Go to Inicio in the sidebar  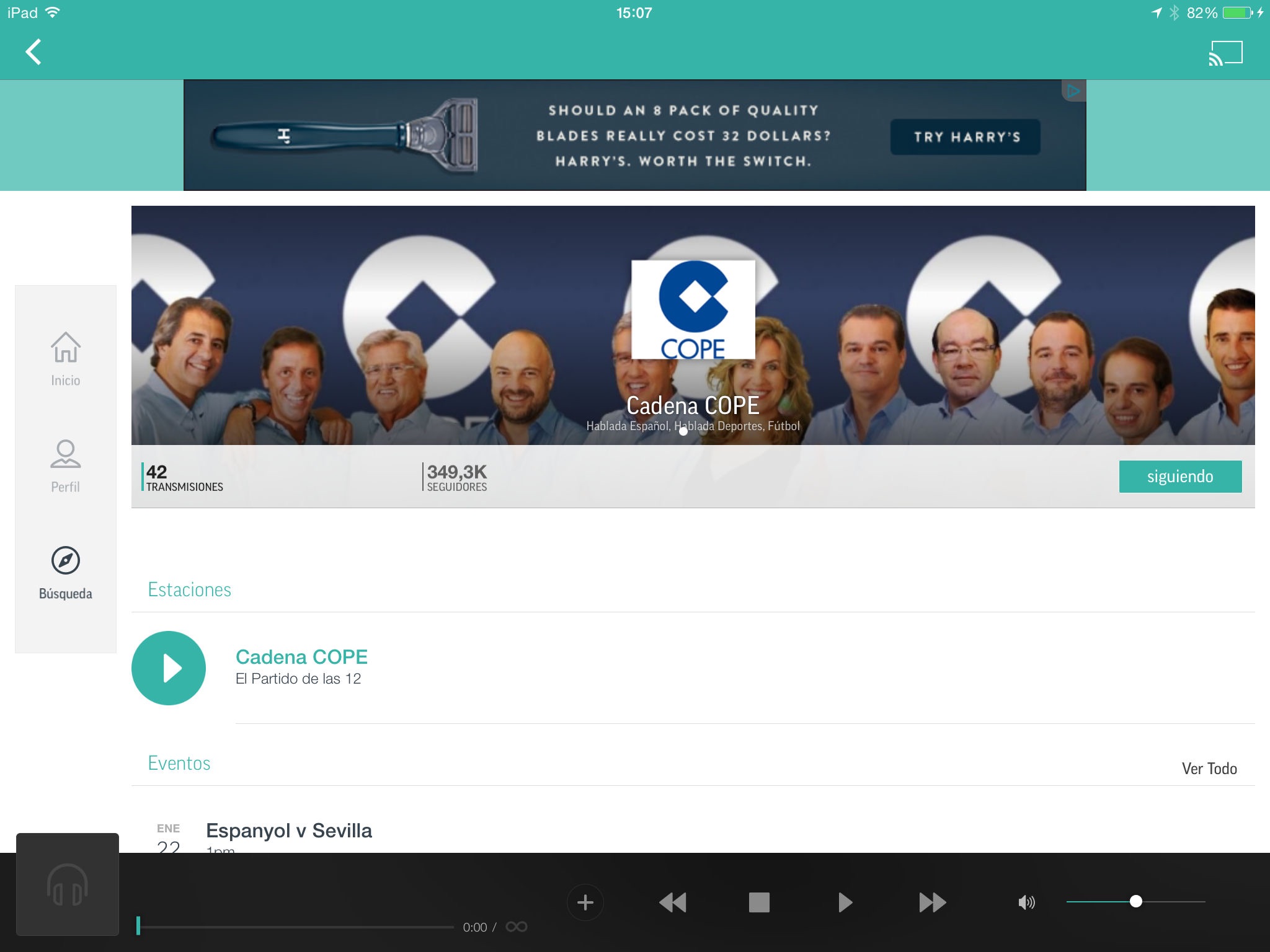[66, 360]
